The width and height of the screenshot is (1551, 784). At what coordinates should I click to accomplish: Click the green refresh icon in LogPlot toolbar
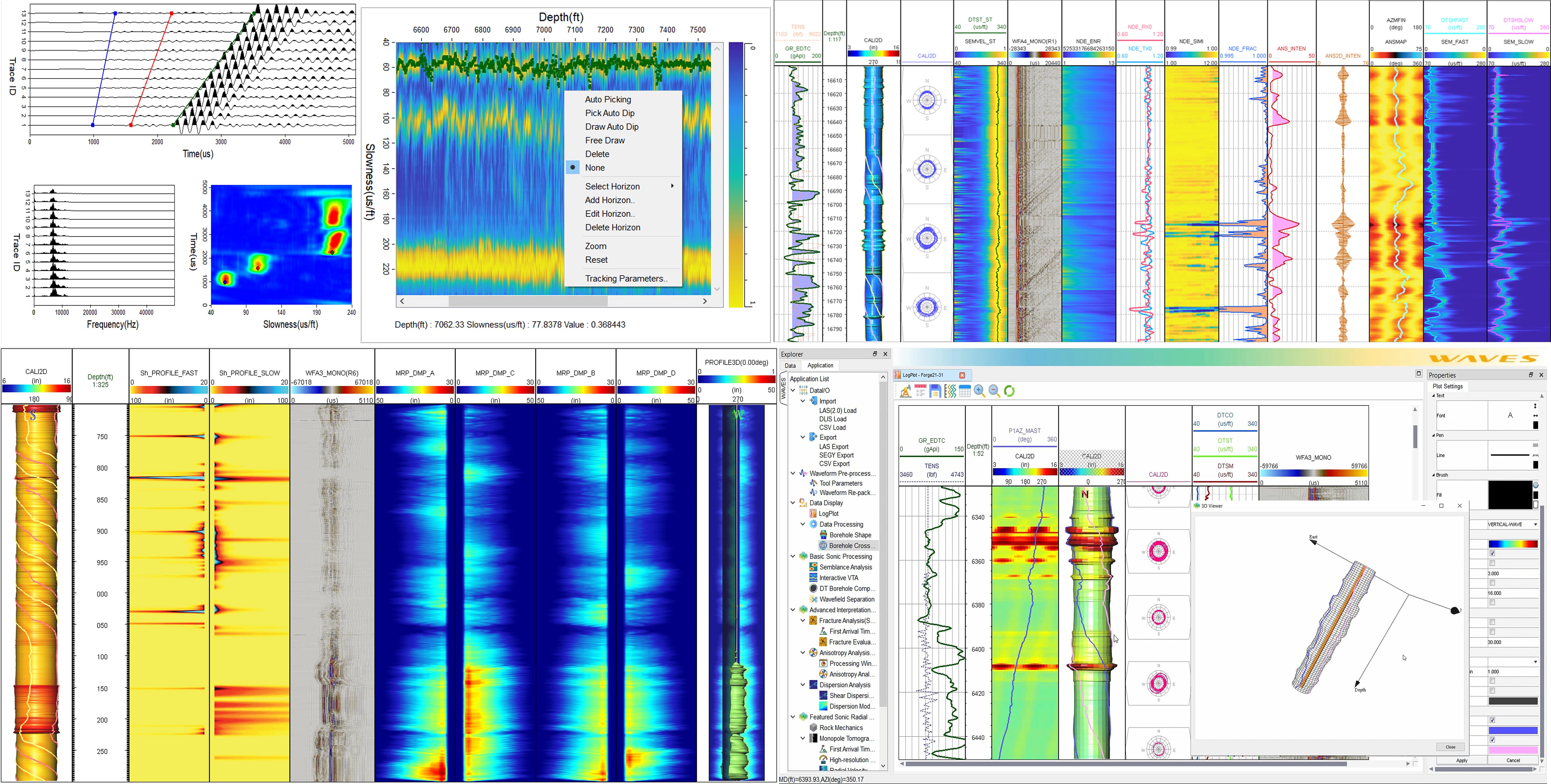1009,391
